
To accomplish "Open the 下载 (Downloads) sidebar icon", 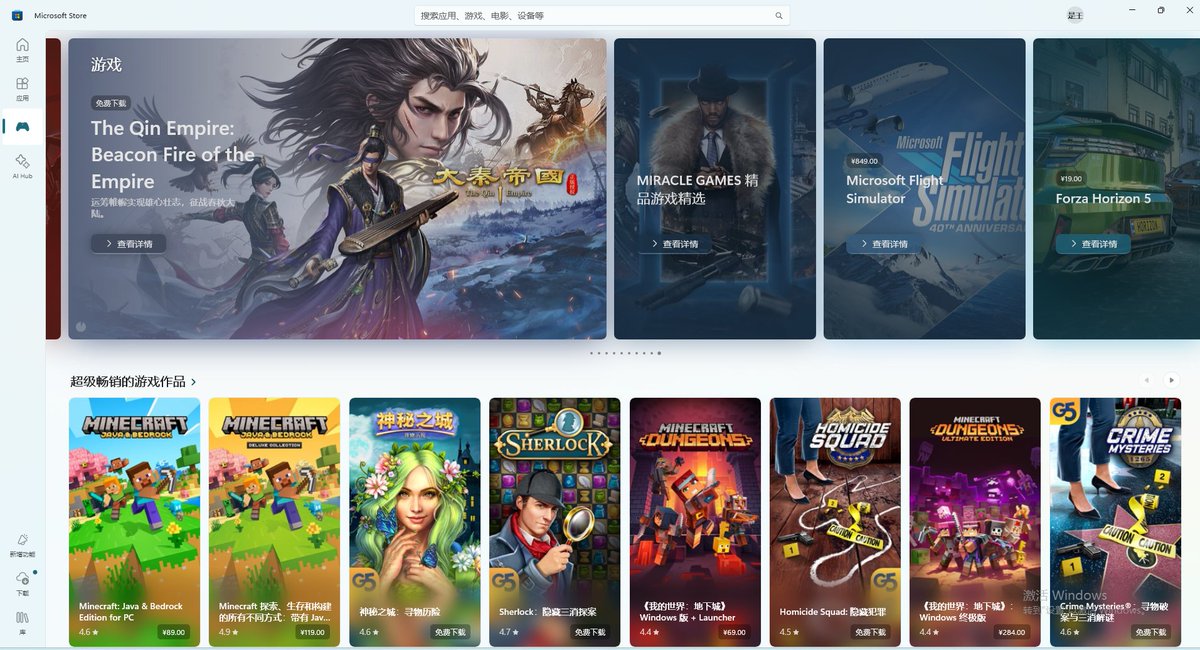I will pyautogui.click(x=22, y=582).
